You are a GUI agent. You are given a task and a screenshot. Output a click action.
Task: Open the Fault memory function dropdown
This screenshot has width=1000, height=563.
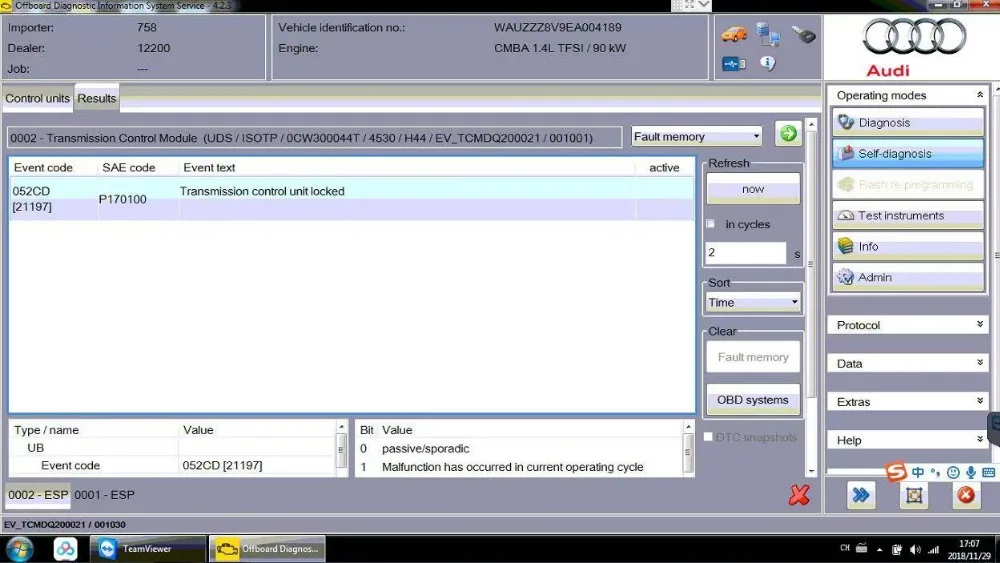tap(696, 136)
